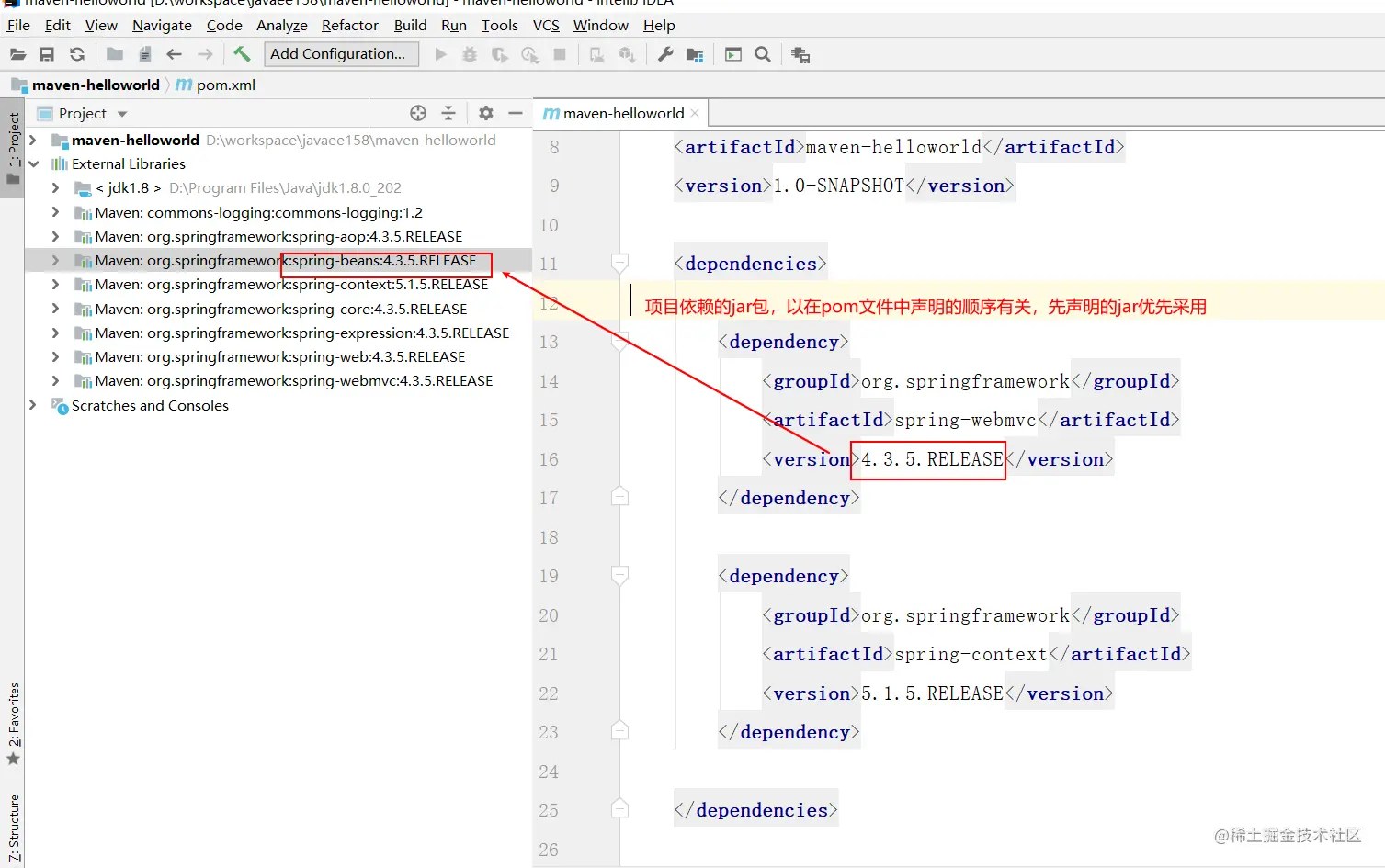This screenshot has width=1385, height=868.
Task: Click the Profiler run icon
Action: [x=530, y=55]
